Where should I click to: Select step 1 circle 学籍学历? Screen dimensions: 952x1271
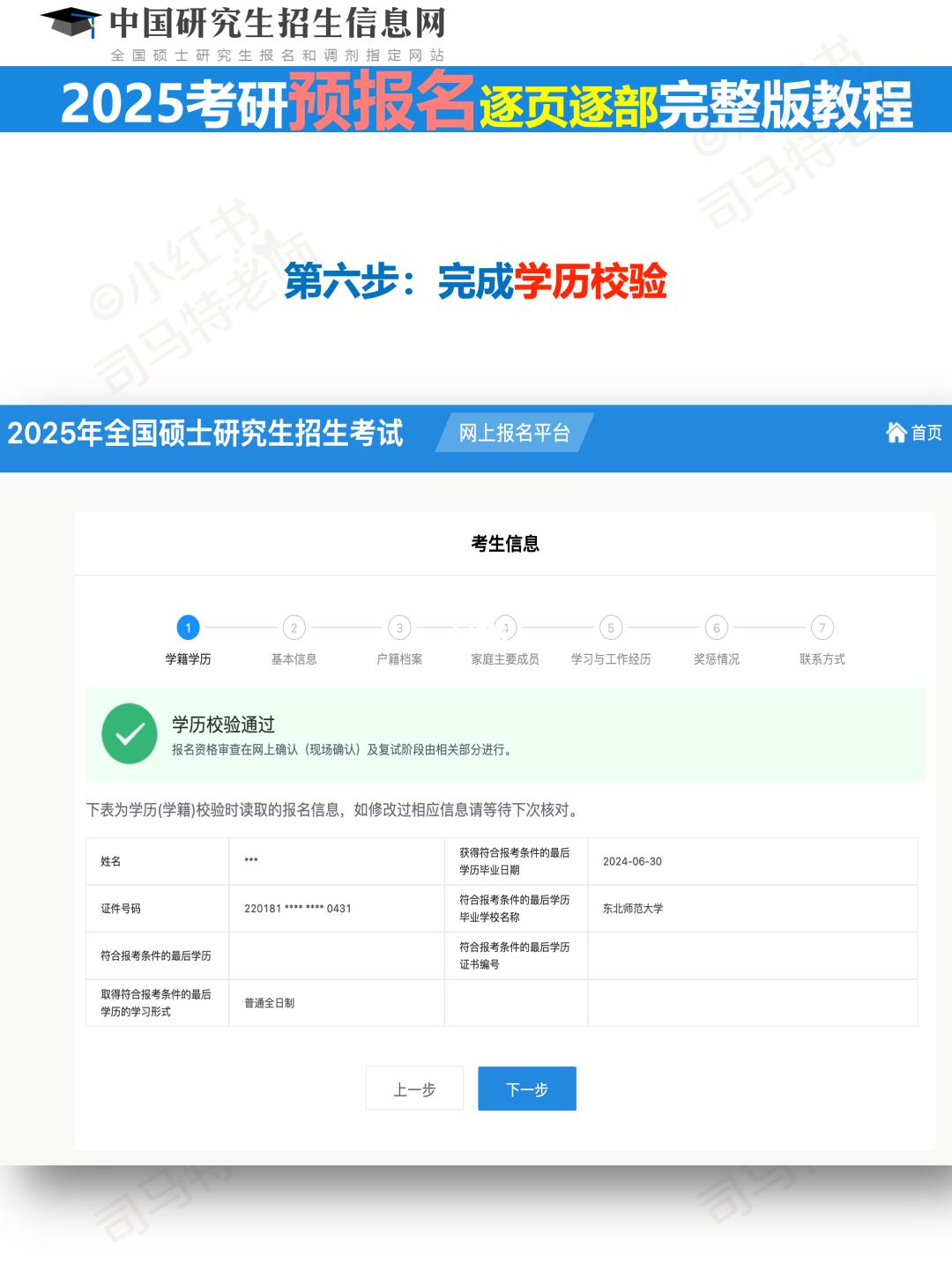188,628
